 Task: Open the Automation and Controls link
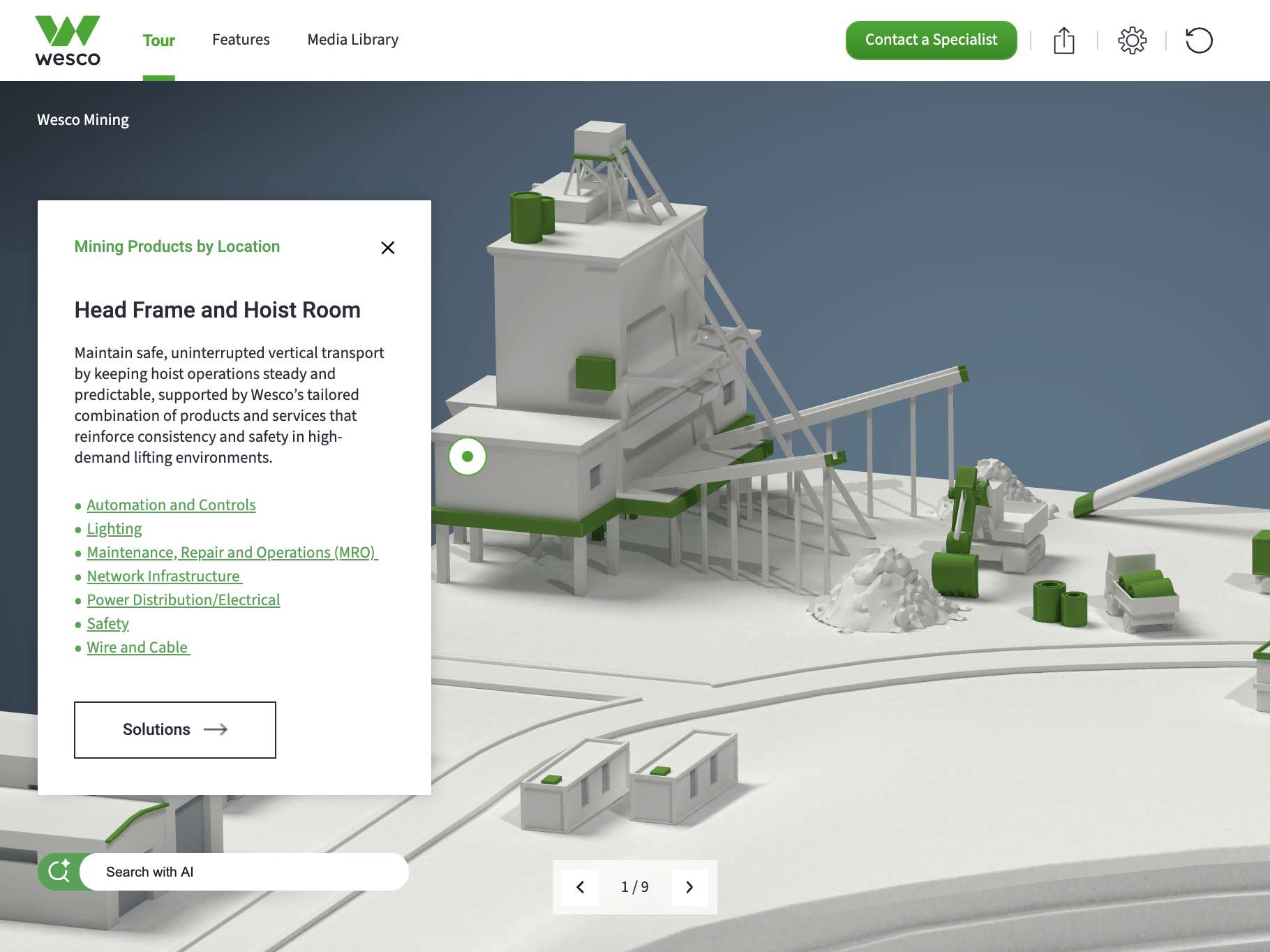tap(172, 505)
